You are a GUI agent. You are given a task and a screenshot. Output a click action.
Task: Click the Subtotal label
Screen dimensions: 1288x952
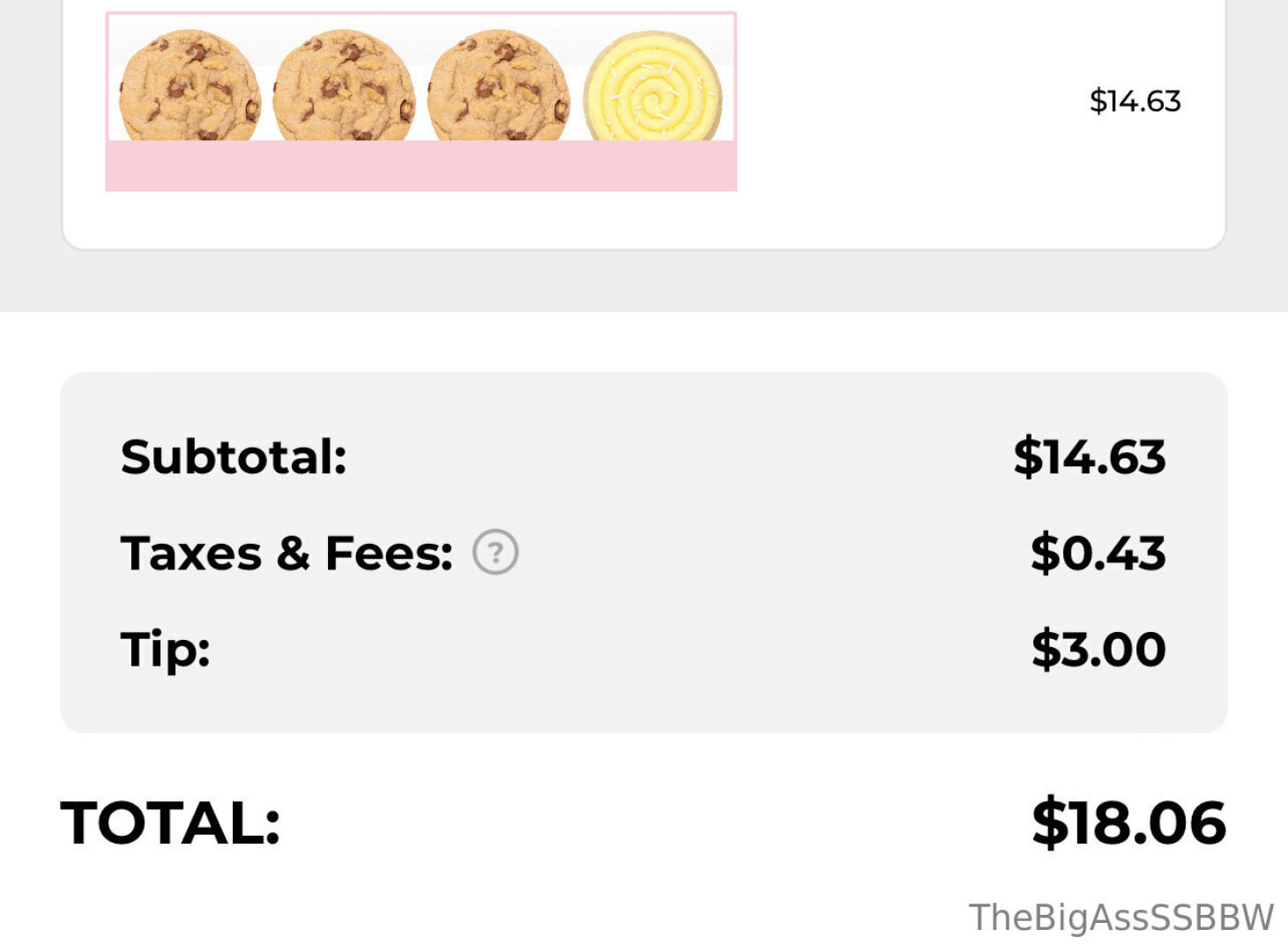click(234, 457)
